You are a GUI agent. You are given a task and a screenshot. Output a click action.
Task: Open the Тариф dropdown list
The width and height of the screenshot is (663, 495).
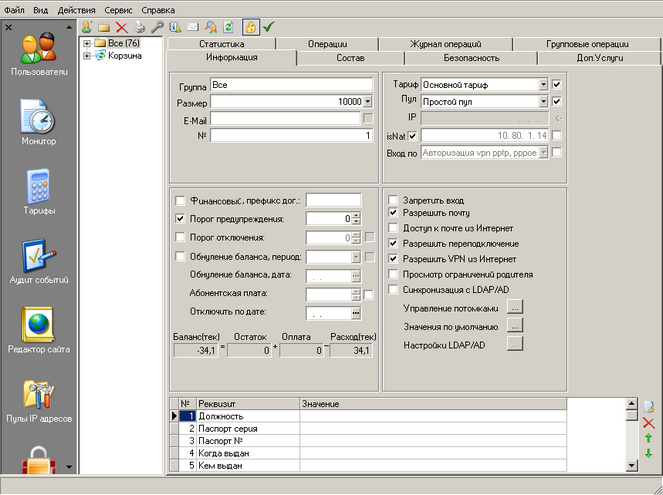coord(543,86)
